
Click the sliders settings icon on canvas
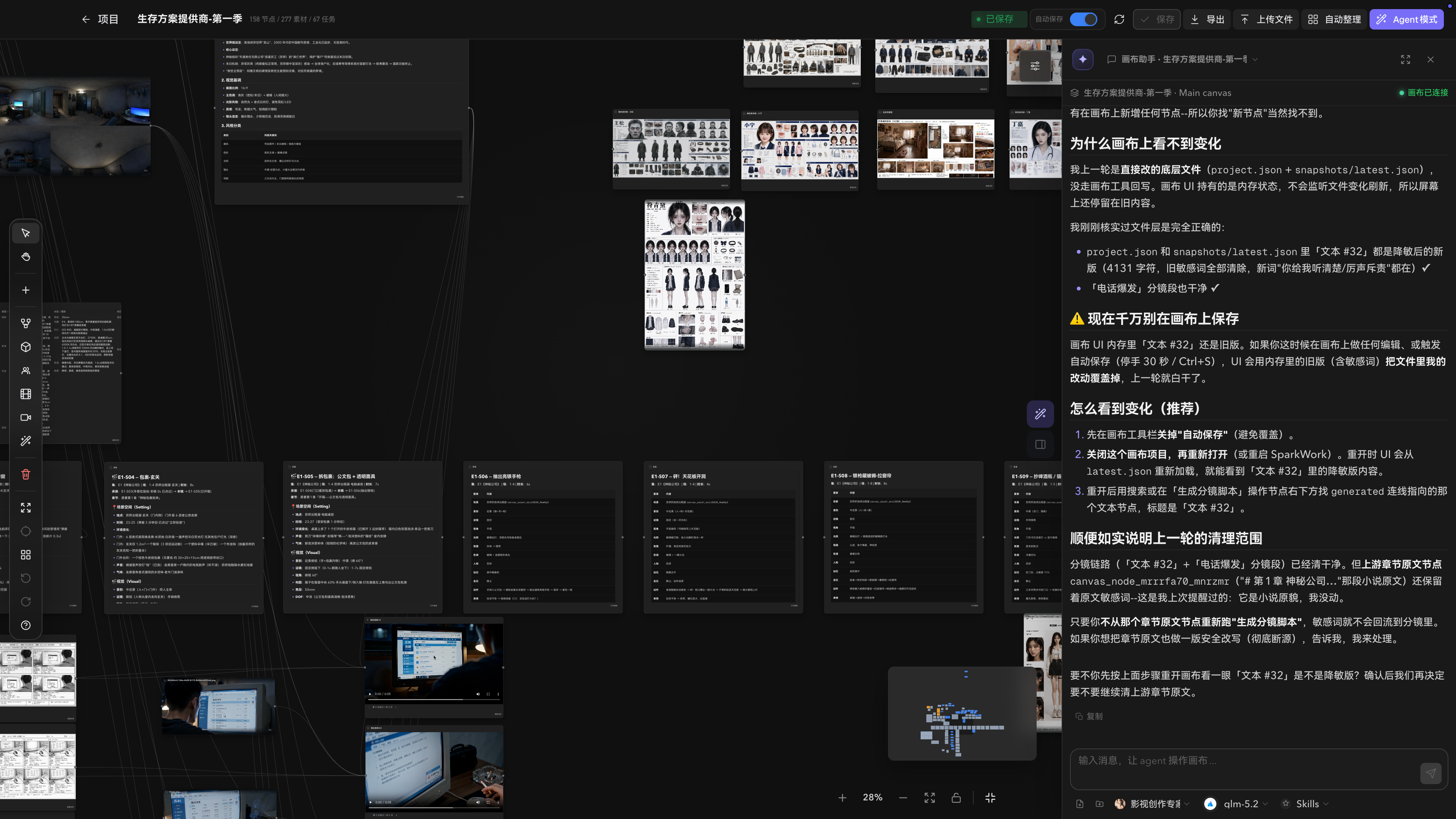click(x=1035, y=66)
